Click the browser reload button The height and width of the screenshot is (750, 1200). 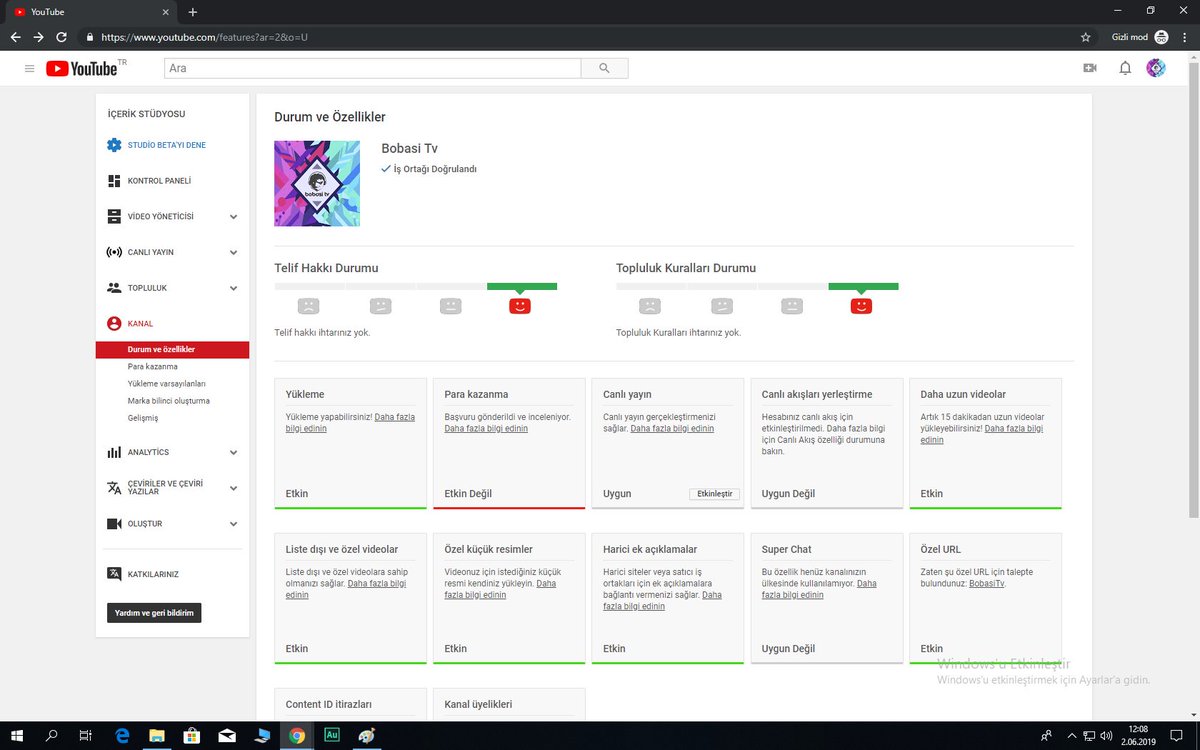point(62,37)
